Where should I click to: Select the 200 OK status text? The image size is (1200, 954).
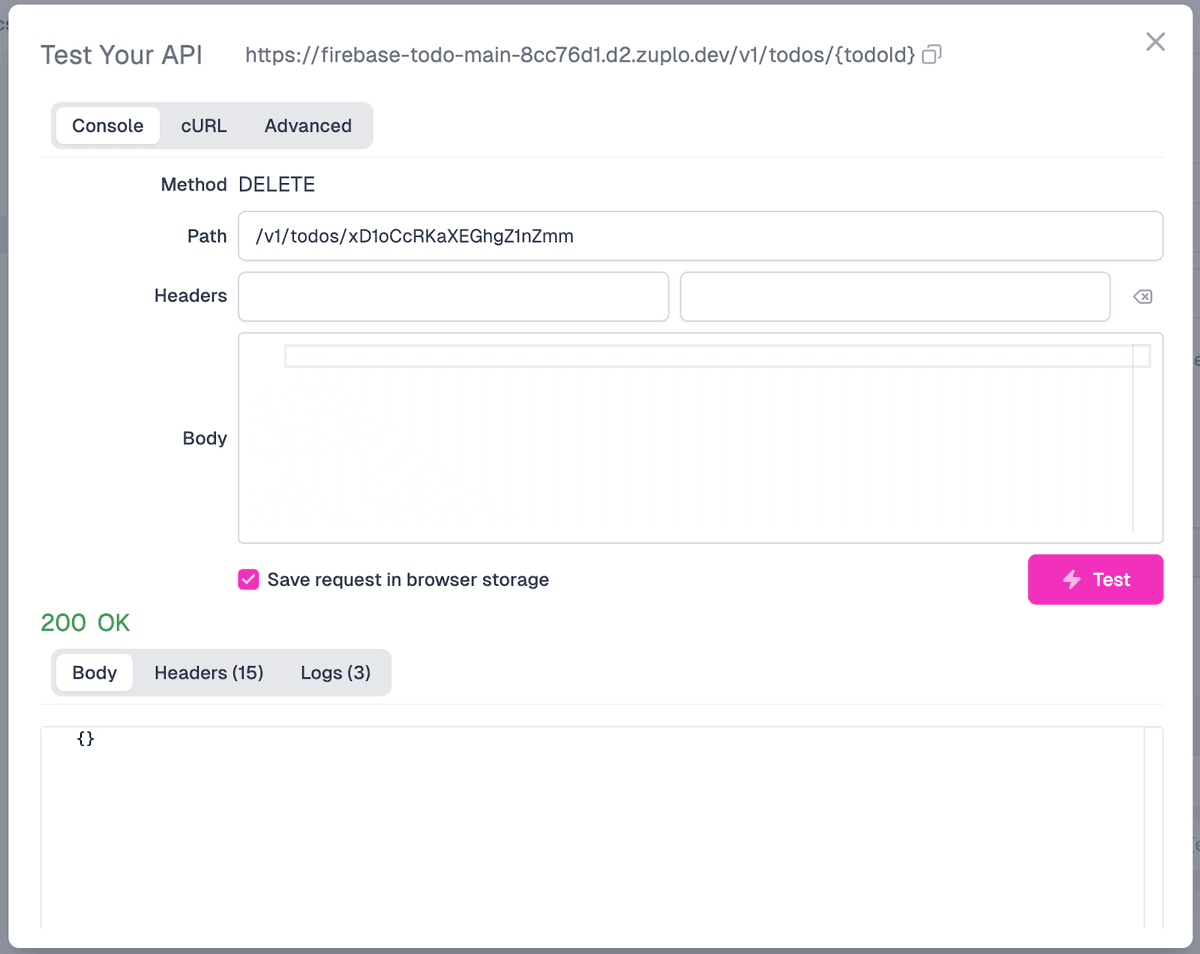[x=85, y=621]
